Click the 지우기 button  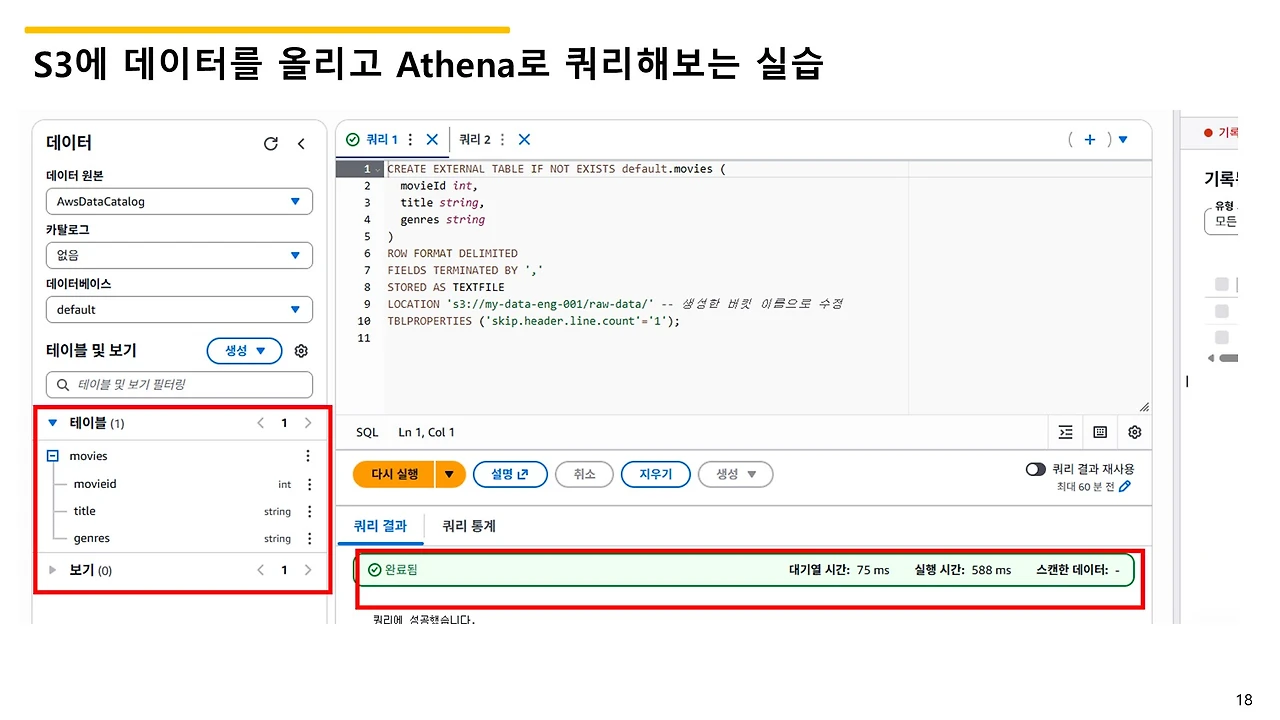click(x=655, y=474)
